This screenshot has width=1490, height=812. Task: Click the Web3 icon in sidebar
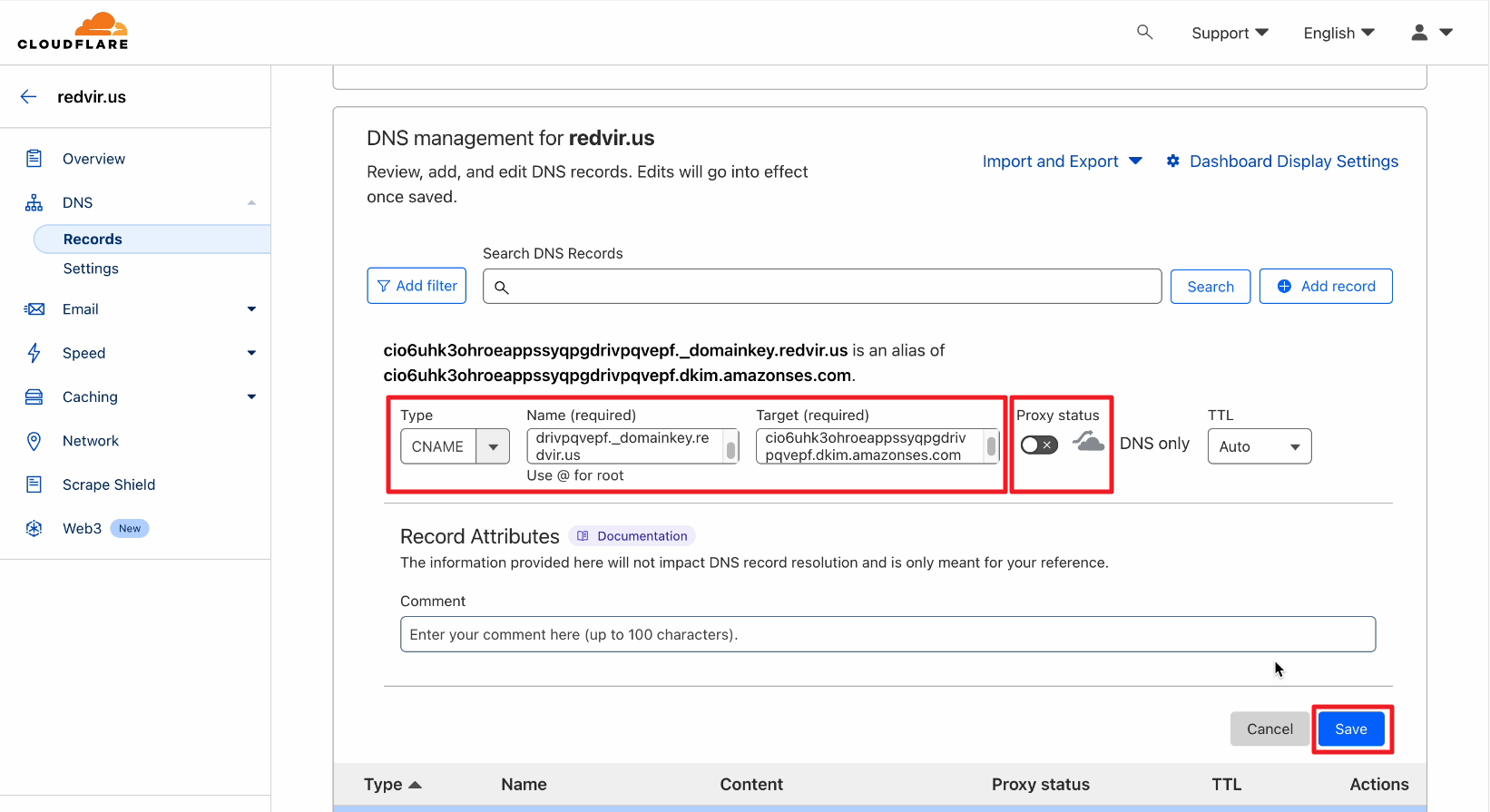(x=34, y=529)
